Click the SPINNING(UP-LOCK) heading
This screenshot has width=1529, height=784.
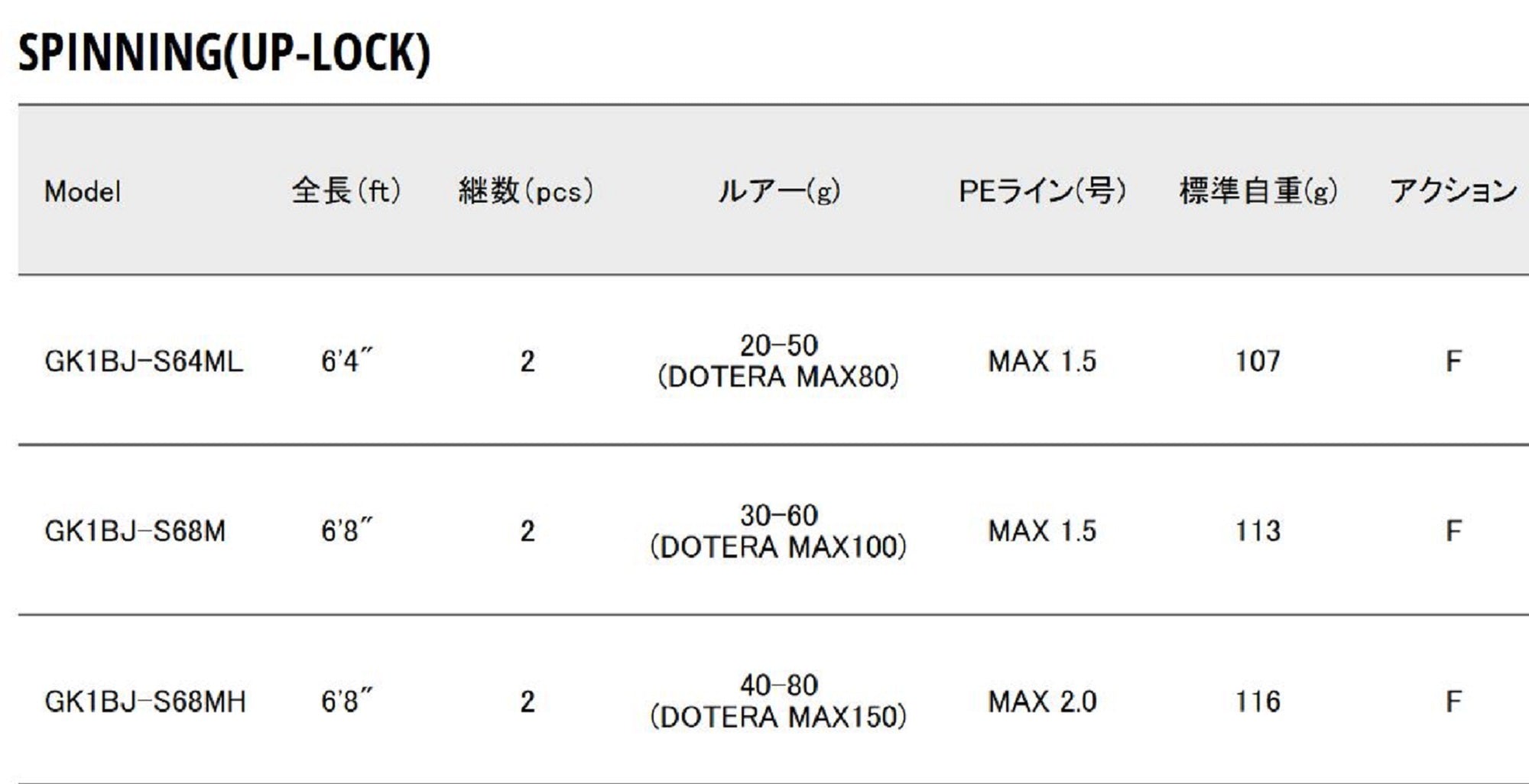tap(224, 53)
